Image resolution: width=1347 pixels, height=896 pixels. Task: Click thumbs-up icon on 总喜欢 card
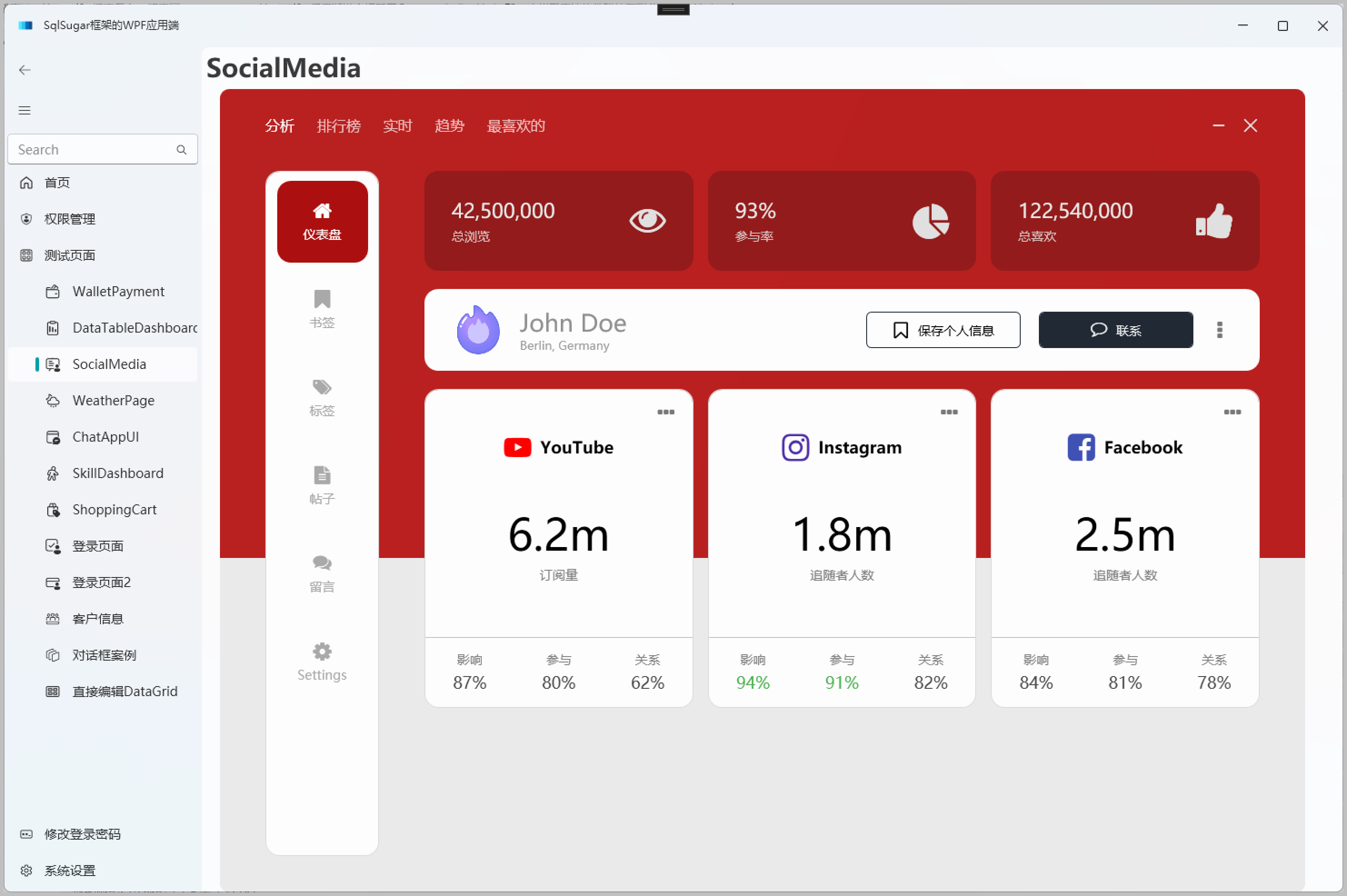(1214, 220)
